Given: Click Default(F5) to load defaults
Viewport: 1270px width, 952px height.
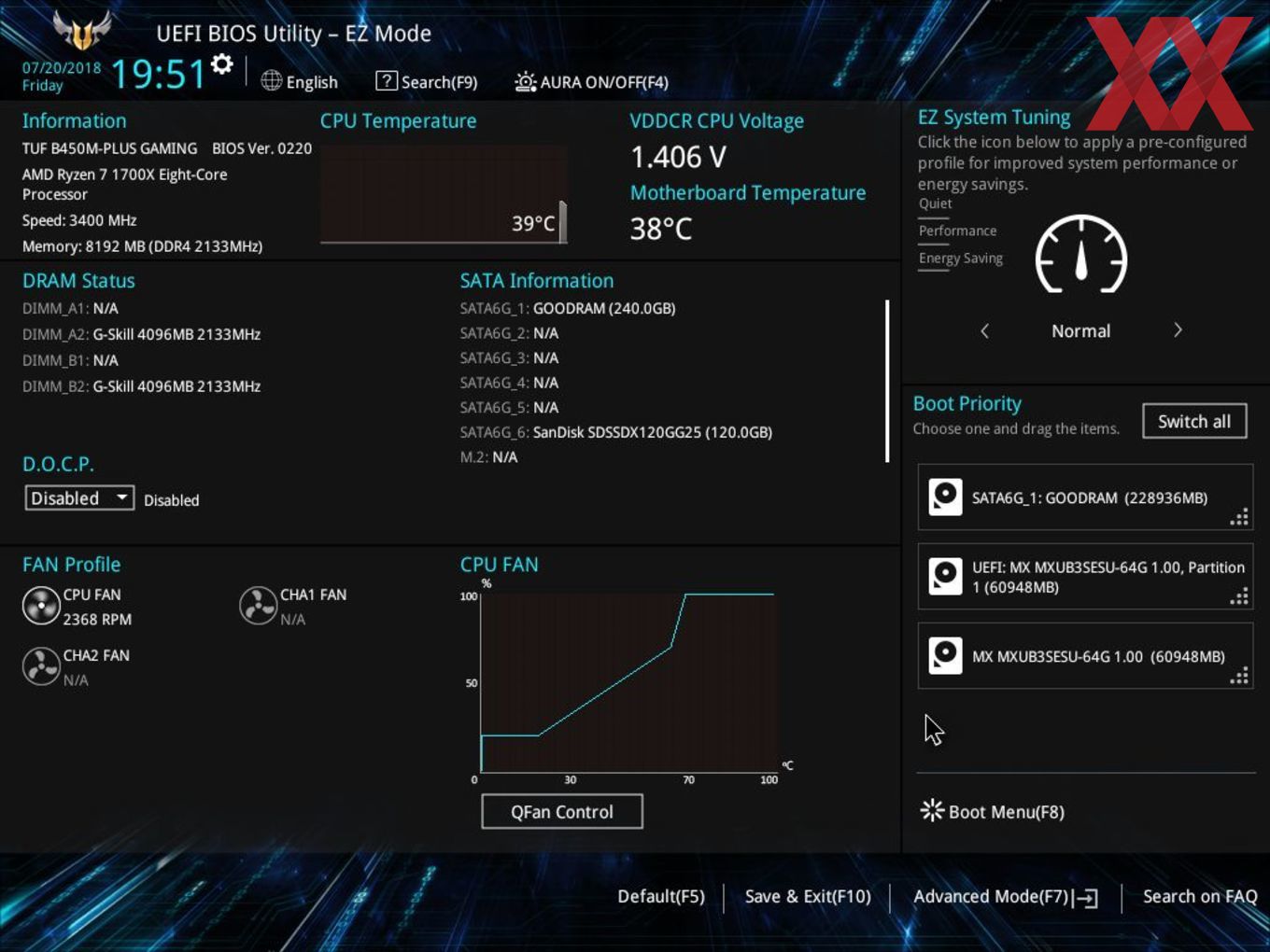Looking at the screenshot, I should pos(661,896).
